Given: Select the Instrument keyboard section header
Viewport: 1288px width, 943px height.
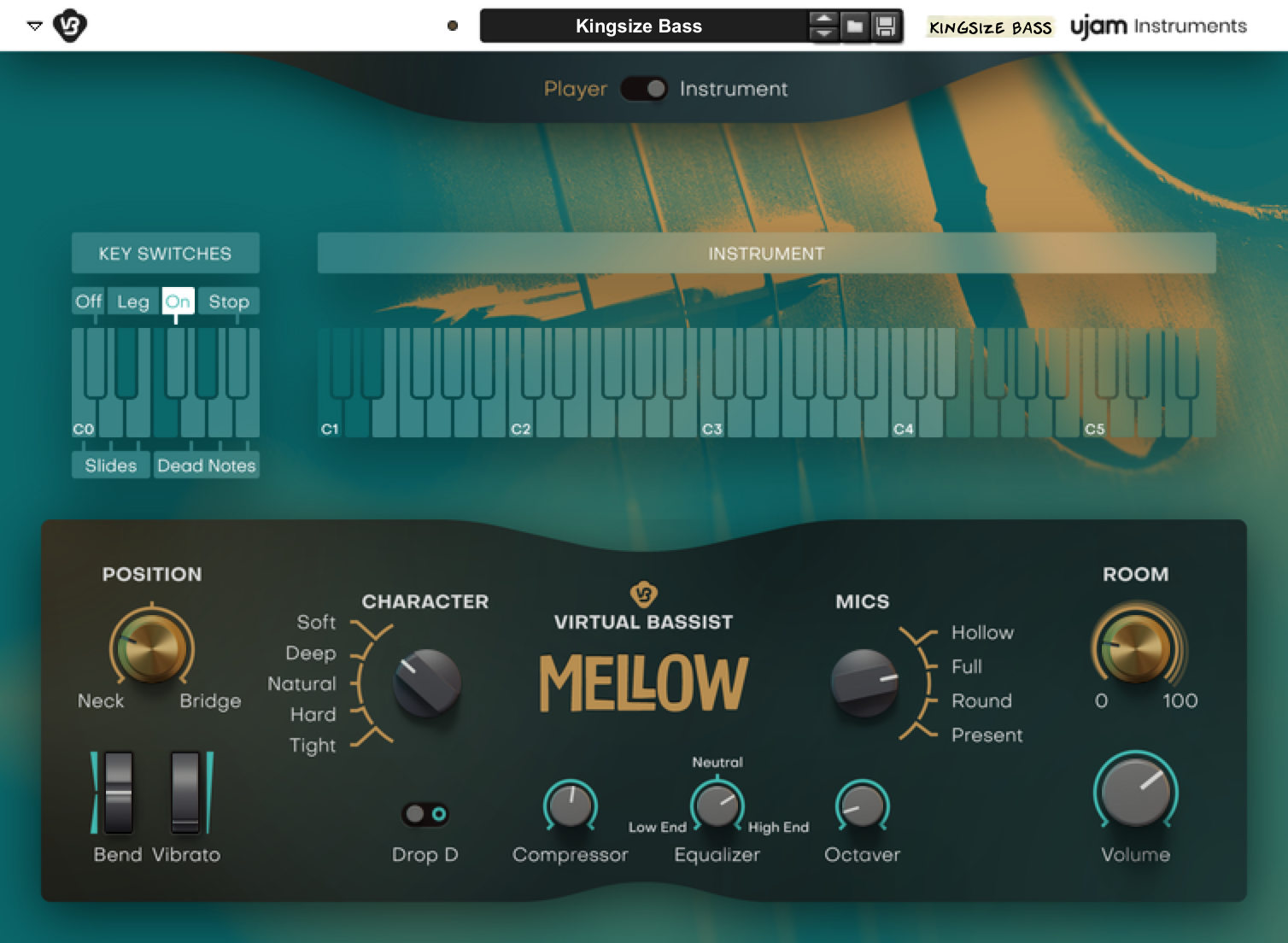Looking at the screenshot, I should coord(766,253).
